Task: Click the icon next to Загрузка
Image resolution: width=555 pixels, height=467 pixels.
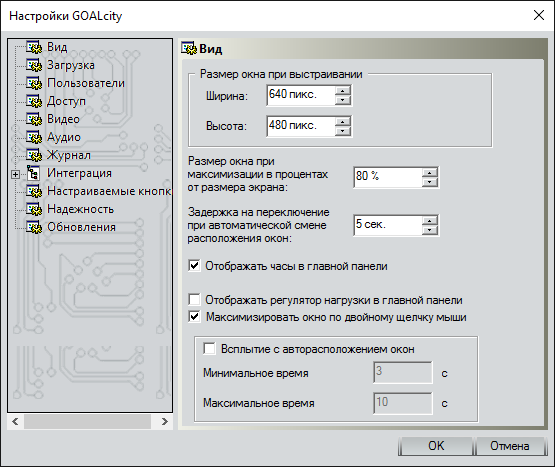Action: click(x=34, y=65)
